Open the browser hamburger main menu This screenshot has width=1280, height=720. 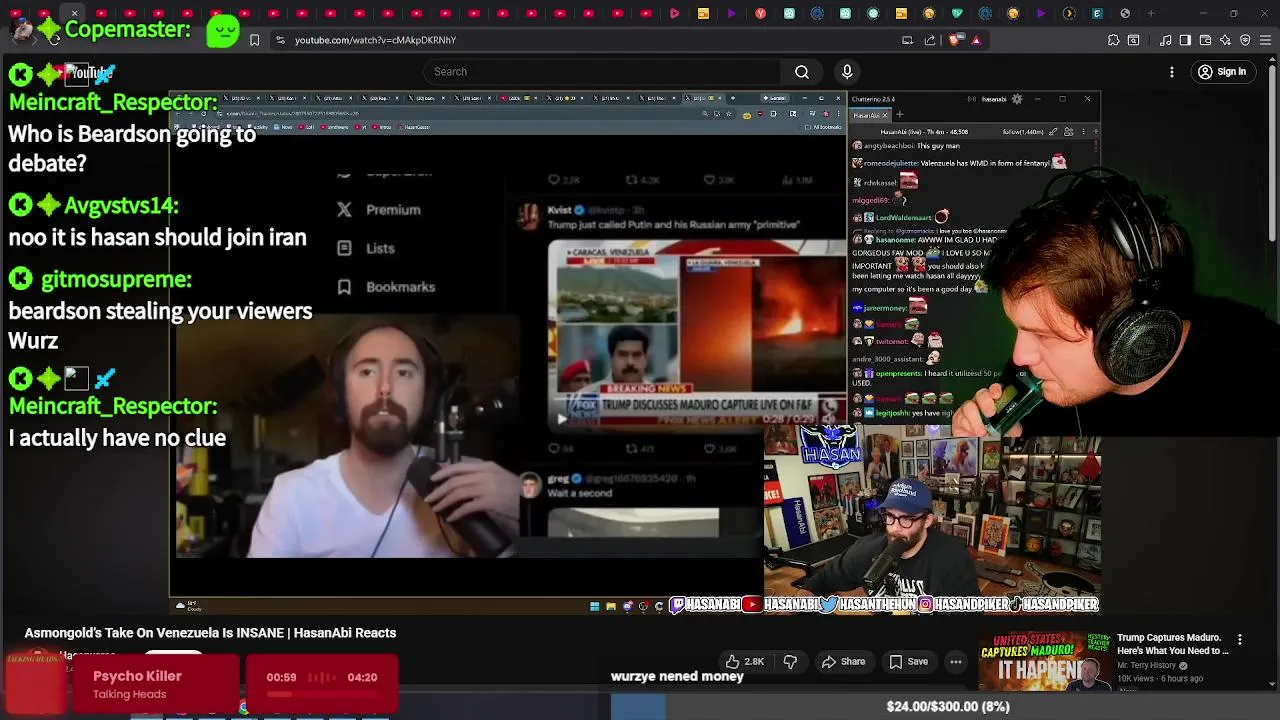[1265, 40]
